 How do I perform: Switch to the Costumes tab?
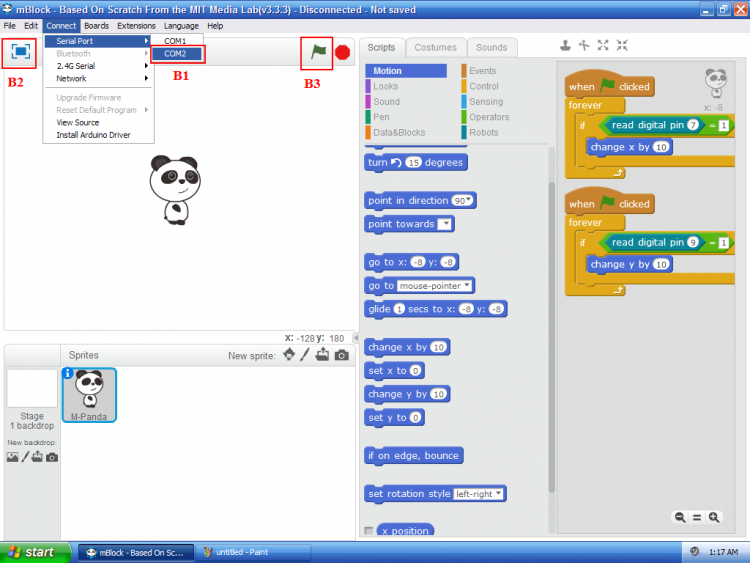435,47
